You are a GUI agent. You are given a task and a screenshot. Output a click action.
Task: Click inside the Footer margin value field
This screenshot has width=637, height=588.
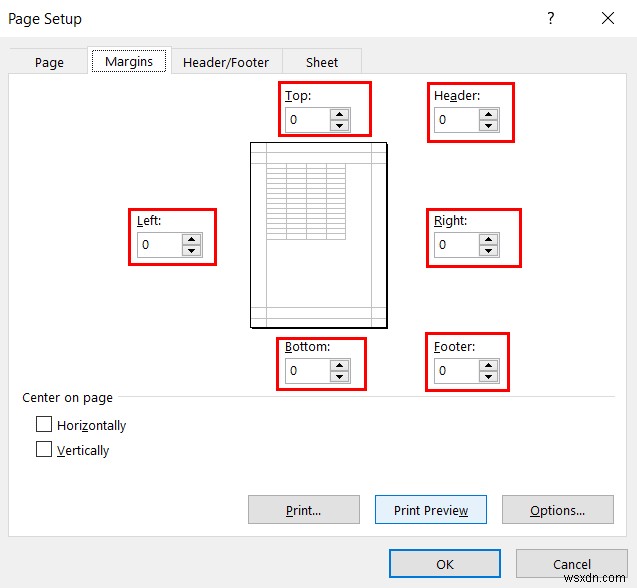pyautogui.click(x=457, y=371)
